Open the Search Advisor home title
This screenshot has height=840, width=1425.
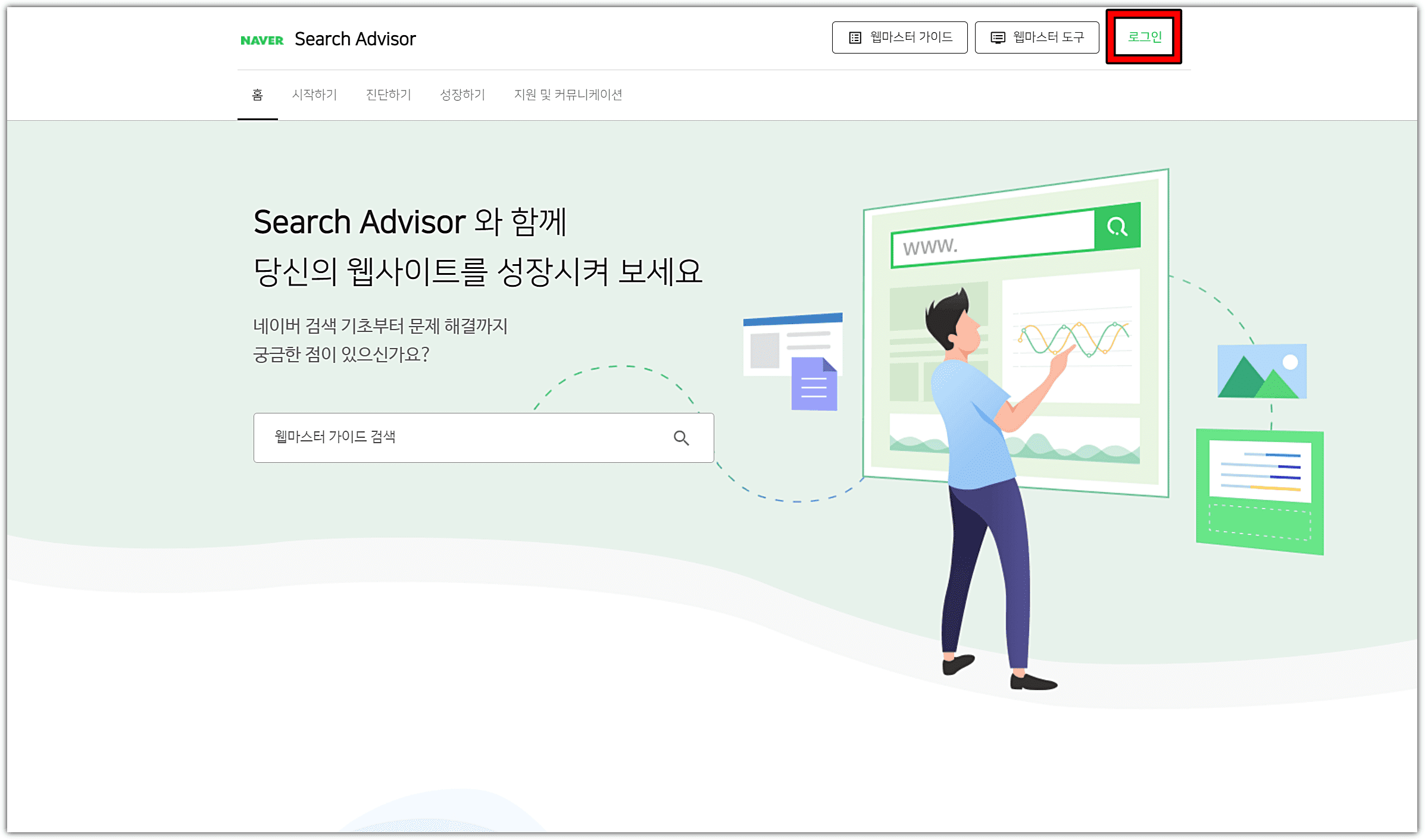coord(355,39)
